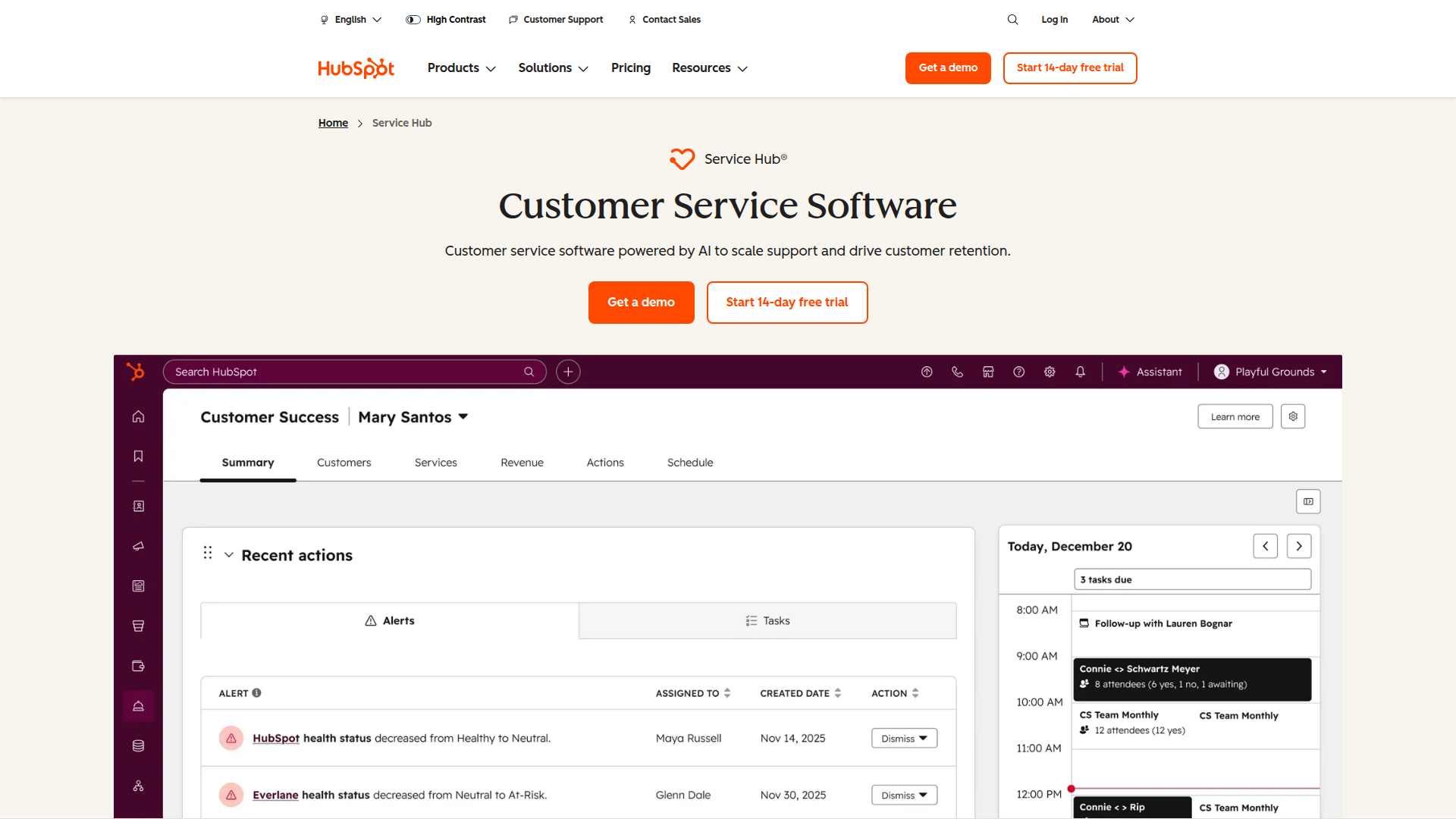Click the phone calling icon in navigation

957,372
